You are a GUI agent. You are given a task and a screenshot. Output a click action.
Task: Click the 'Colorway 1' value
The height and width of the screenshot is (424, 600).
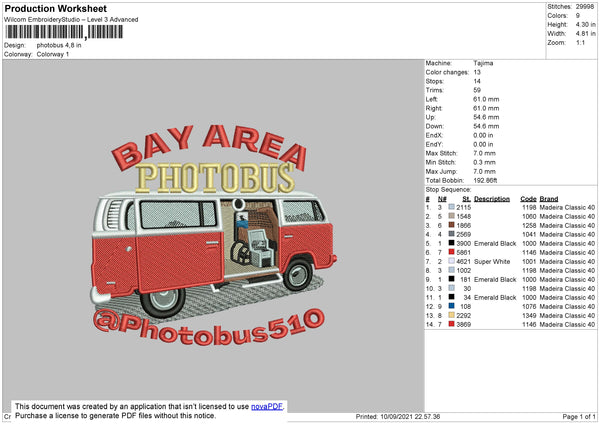tap(53, 54)
